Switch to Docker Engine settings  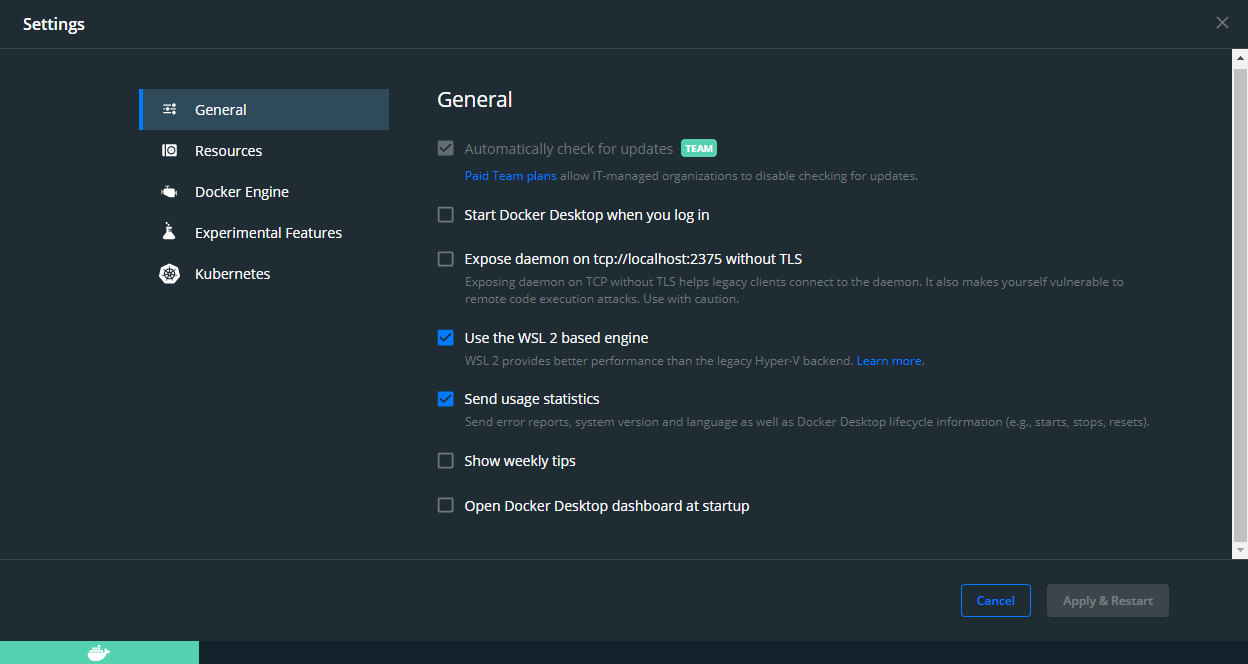pos(264,192)
